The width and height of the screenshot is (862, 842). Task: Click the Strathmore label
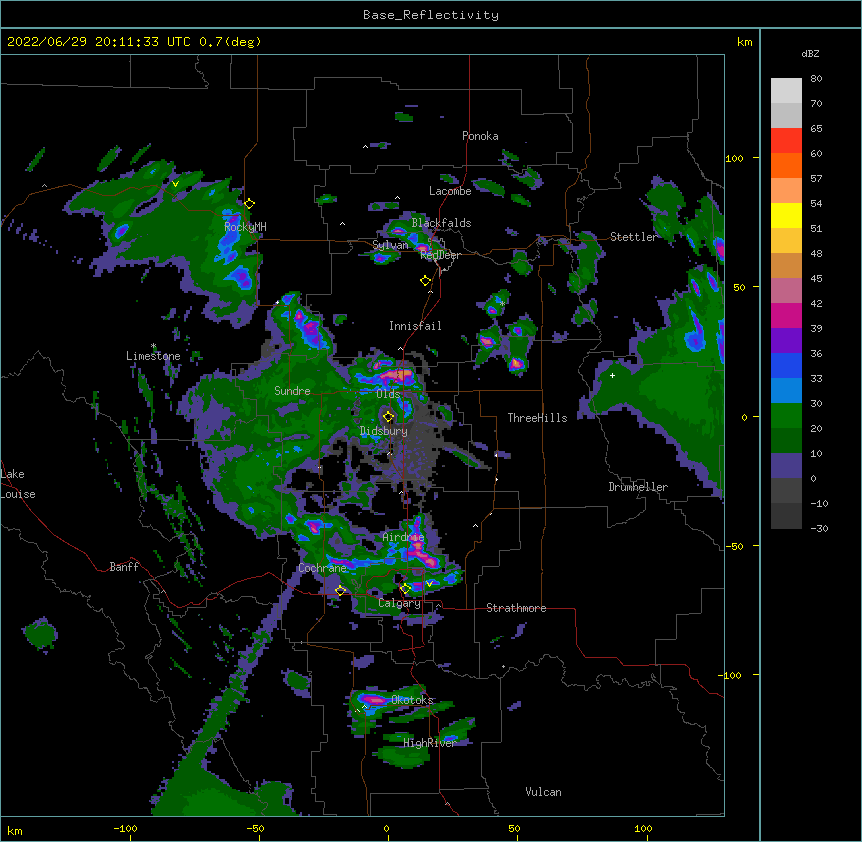pyautogui.click(x=516, y=608)
